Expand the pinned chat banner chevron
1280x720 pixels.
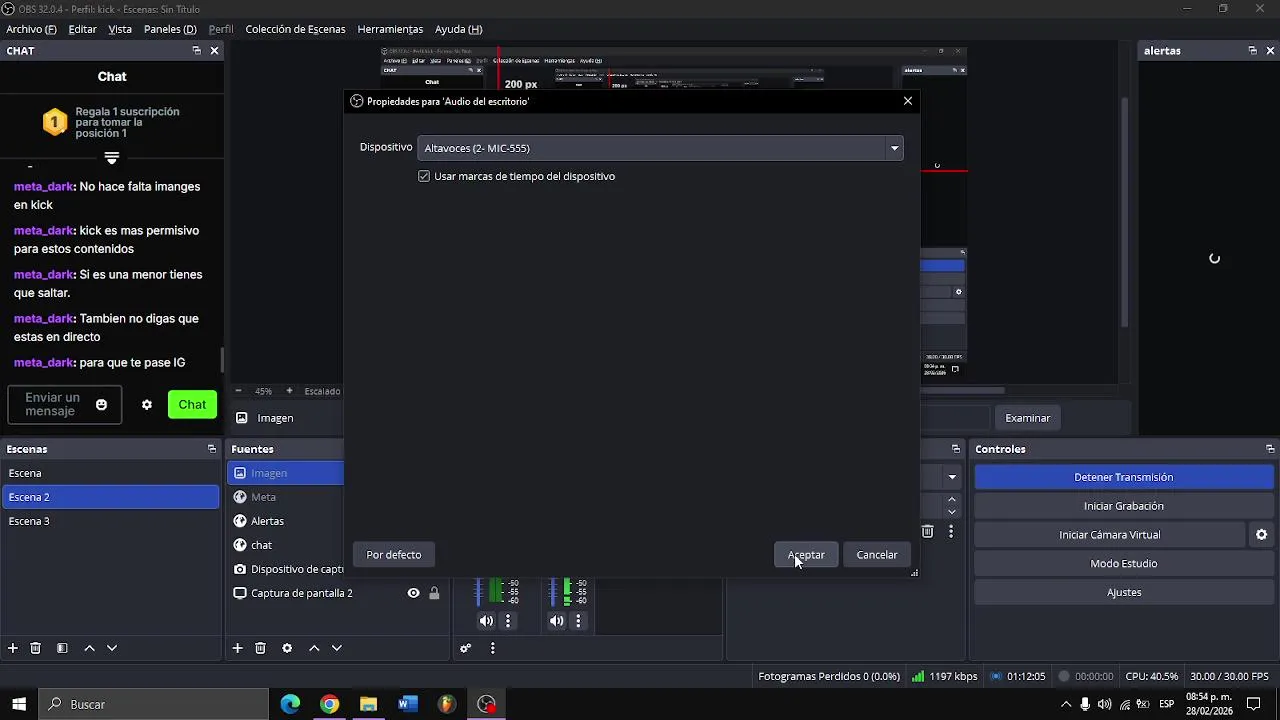[112, 158]
